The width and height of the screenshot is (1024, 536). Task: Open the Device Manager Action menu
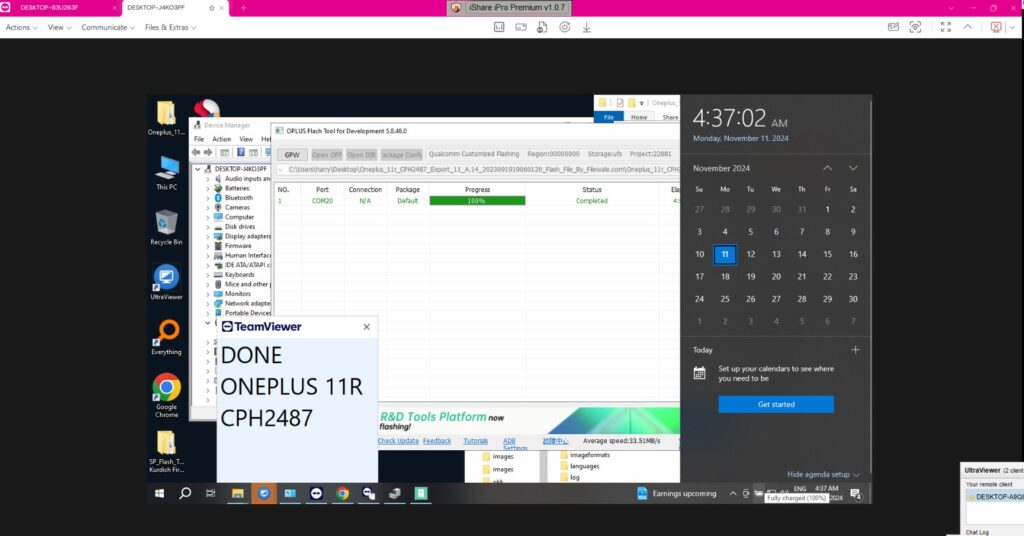(221, 139)
